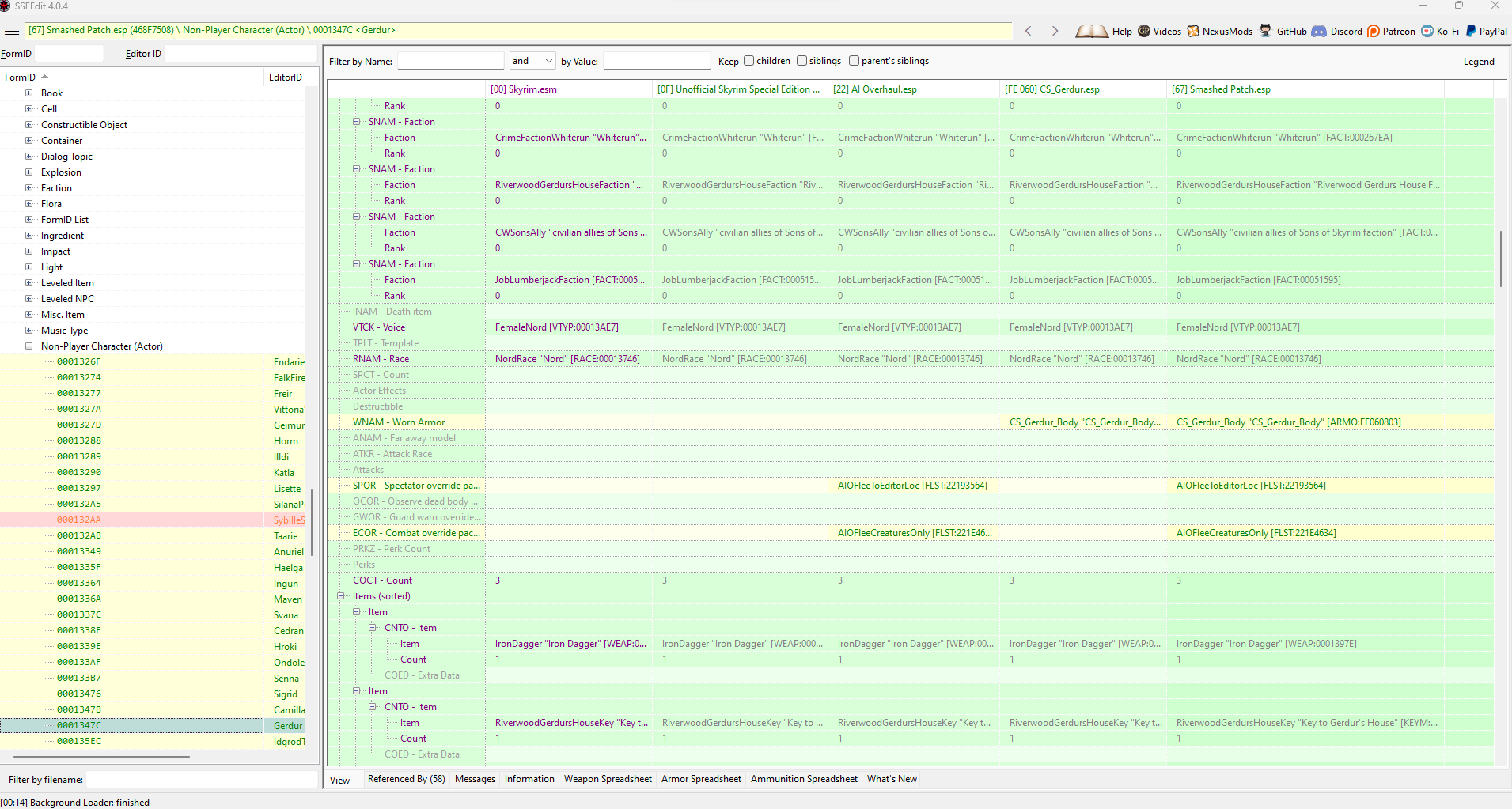
Task: Open the Weapon Spreadsheet tab
Action: (608, 779)
